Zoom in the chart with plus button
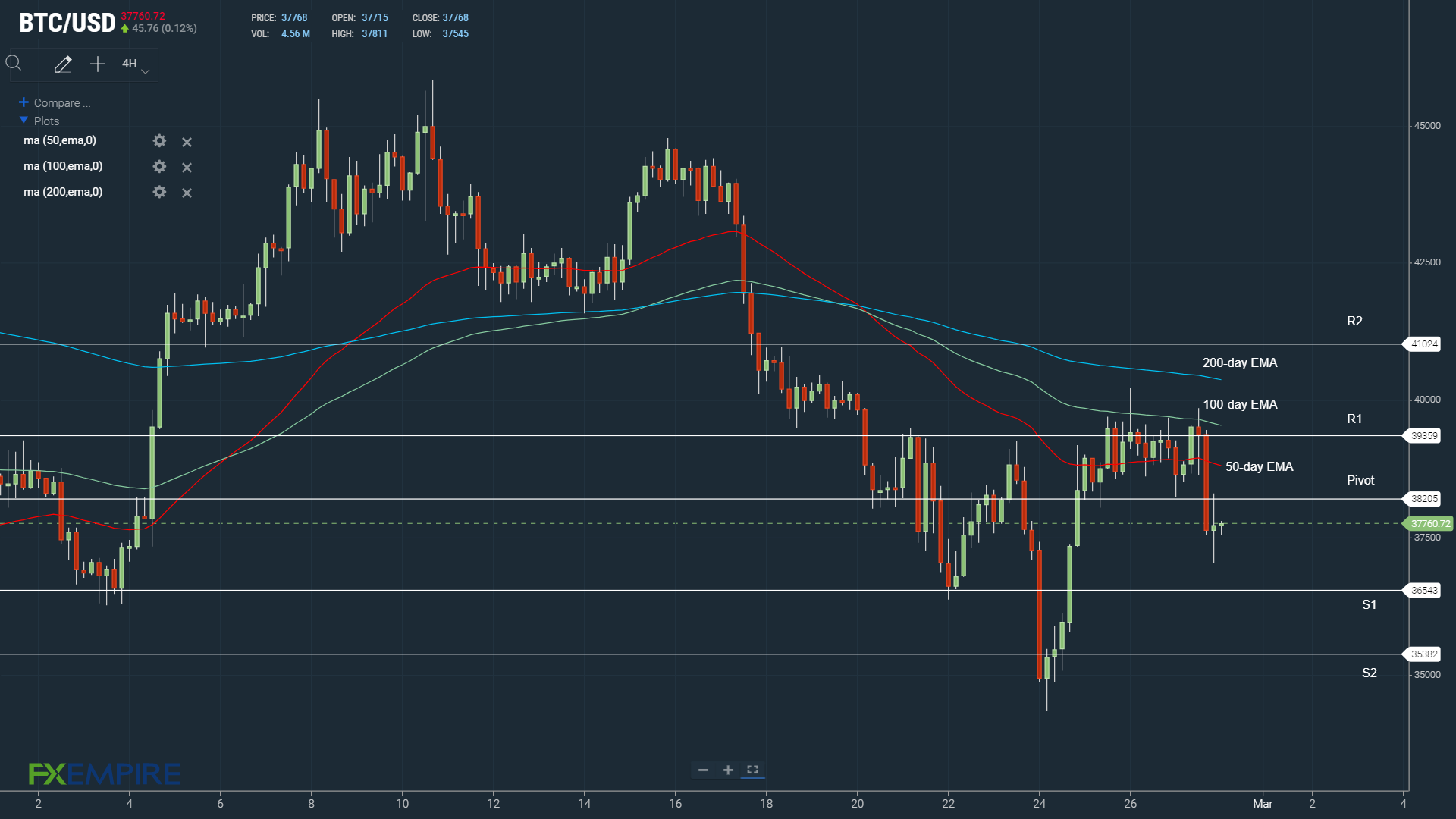 click(x=728, y=770)
